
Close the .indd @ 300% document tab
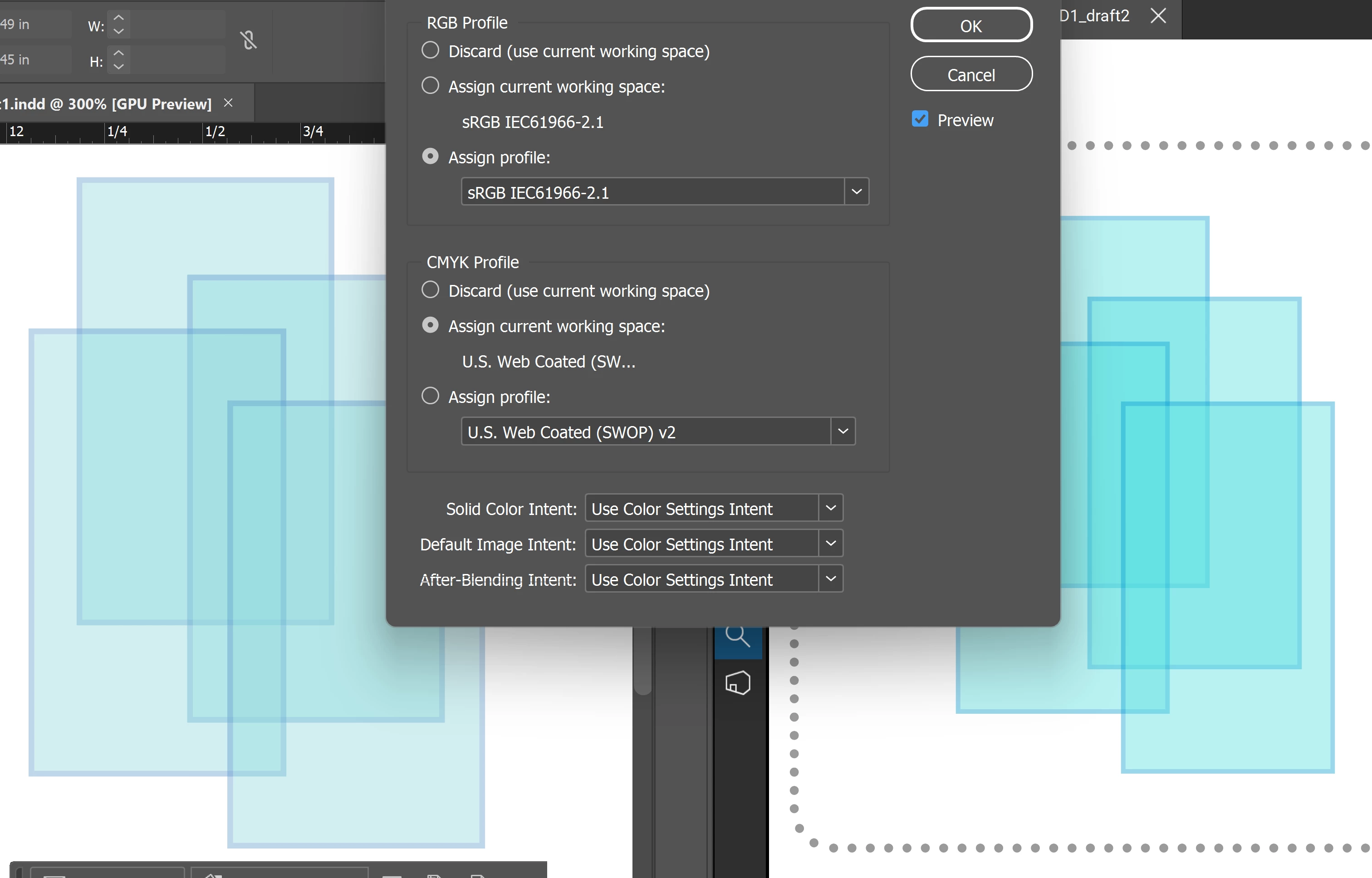click(x=228, y=103)
